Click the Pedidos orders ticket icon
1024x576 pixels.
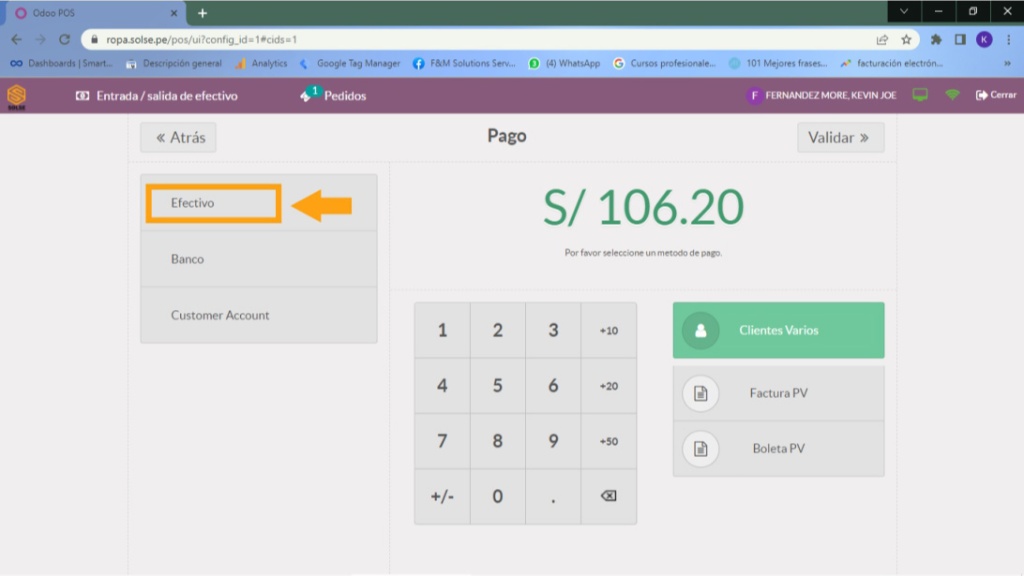pos(306,96)
